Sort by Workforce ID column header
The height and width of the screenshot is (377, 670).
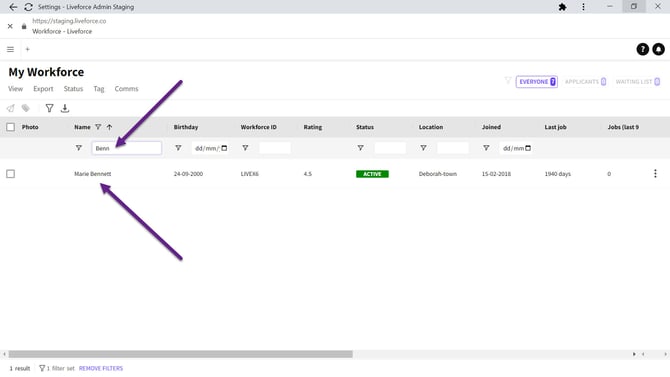(x=259, y=127)
